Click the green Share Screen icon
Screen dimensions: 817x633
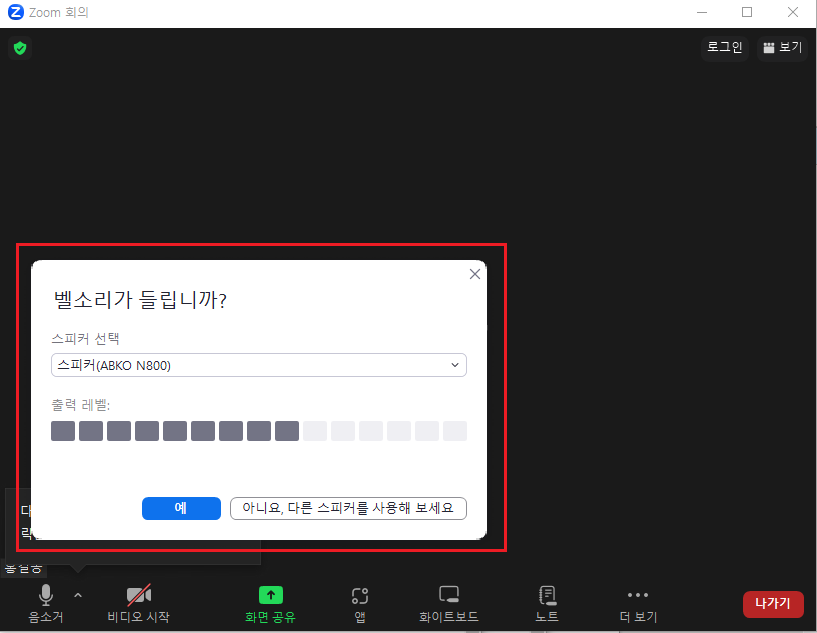[x=271, y=596]
